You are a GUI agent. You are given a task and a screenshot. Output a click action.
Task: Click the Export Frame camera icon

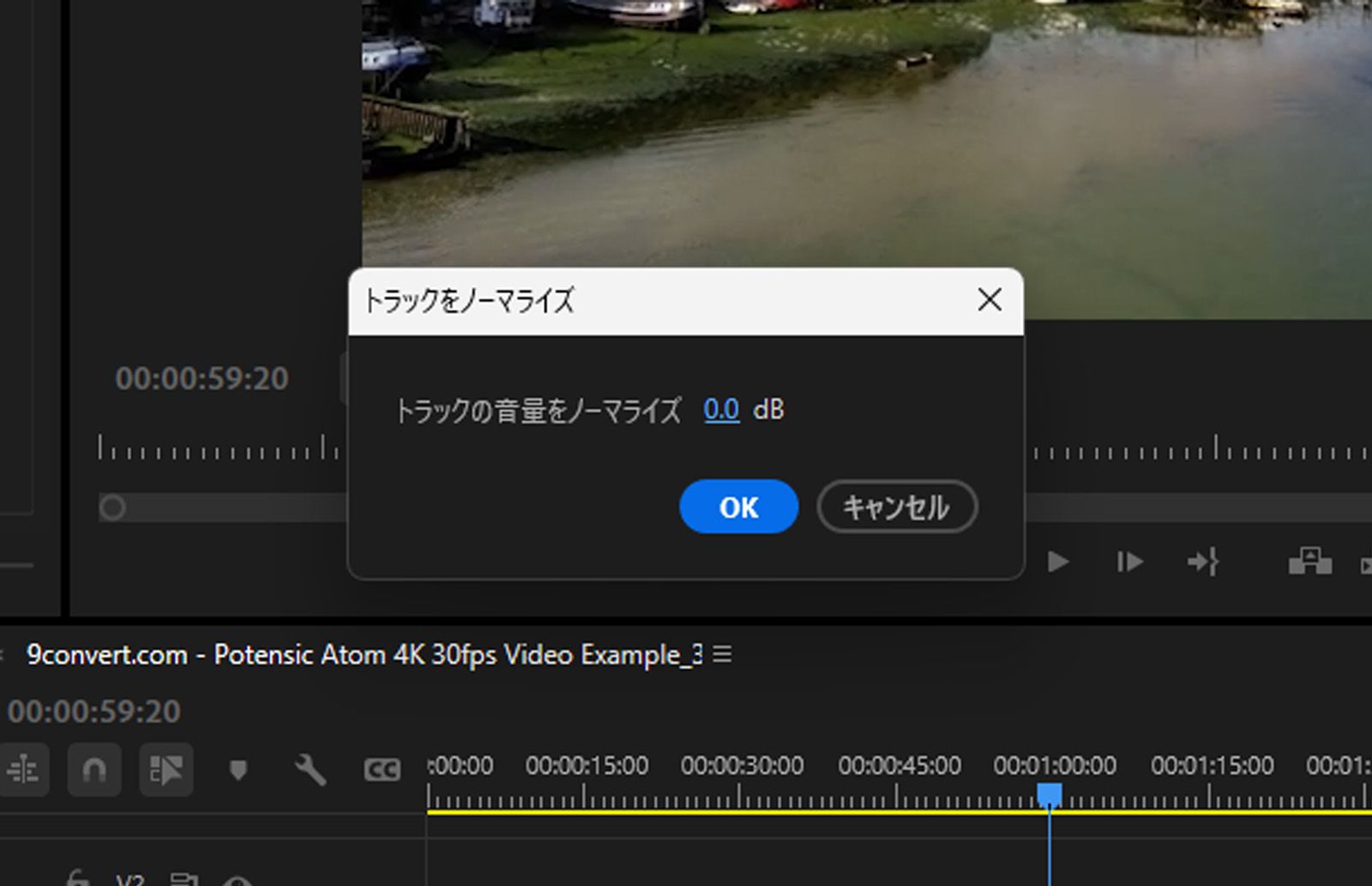tap(1312, 562)
